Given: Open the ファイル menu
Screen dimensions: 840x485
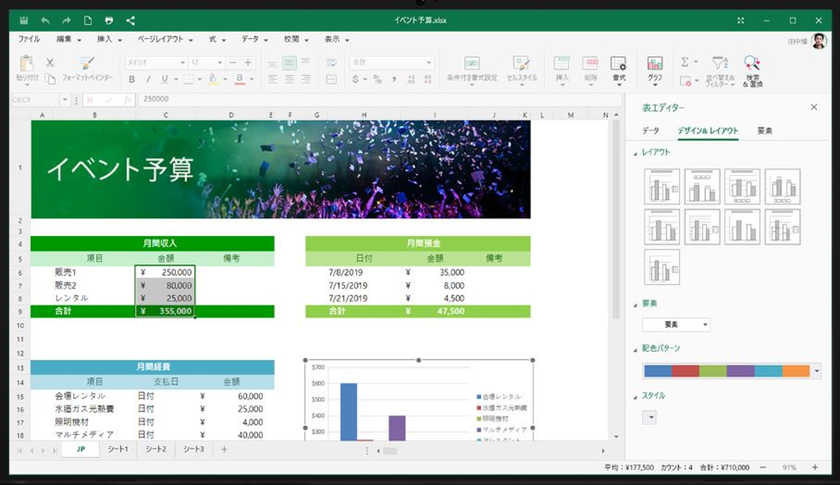Looking at the screenshot, I should coord(29,39).
